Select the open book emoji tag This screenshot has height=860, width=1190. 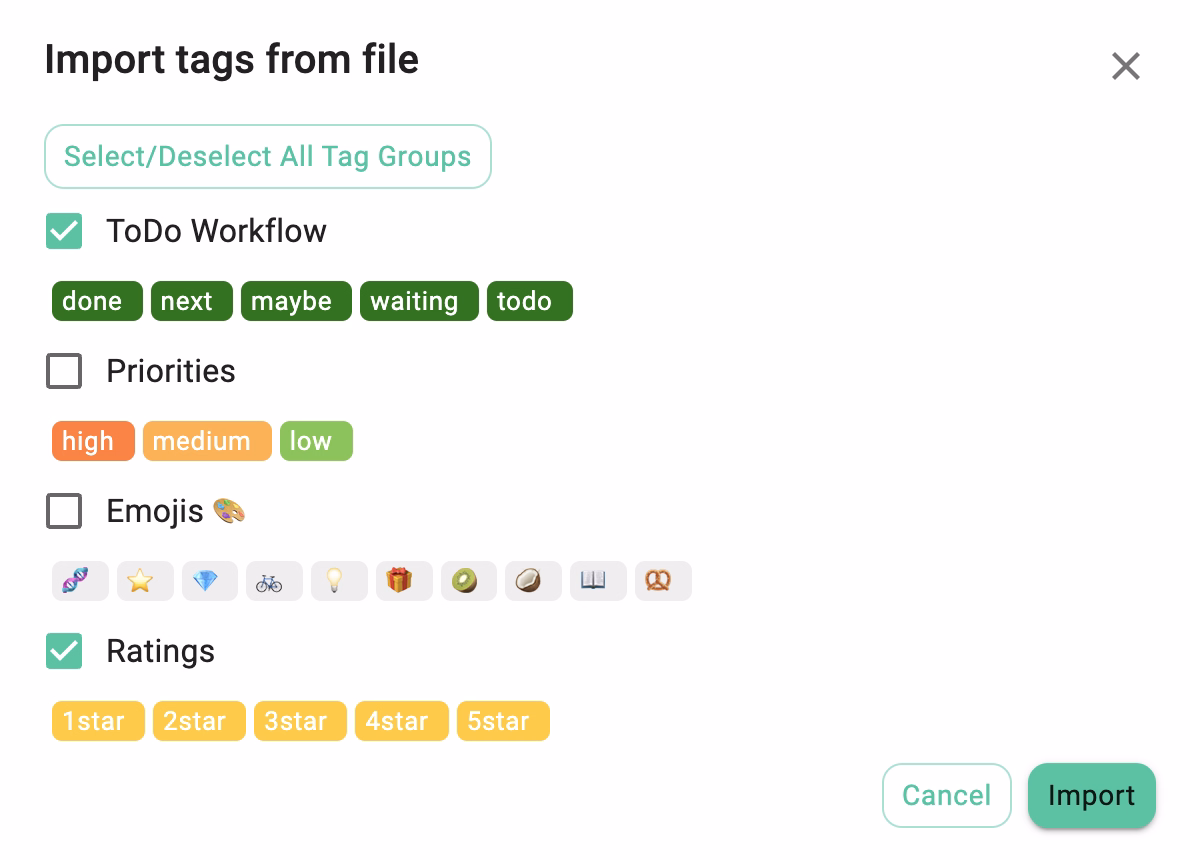[x=598, y=581]
